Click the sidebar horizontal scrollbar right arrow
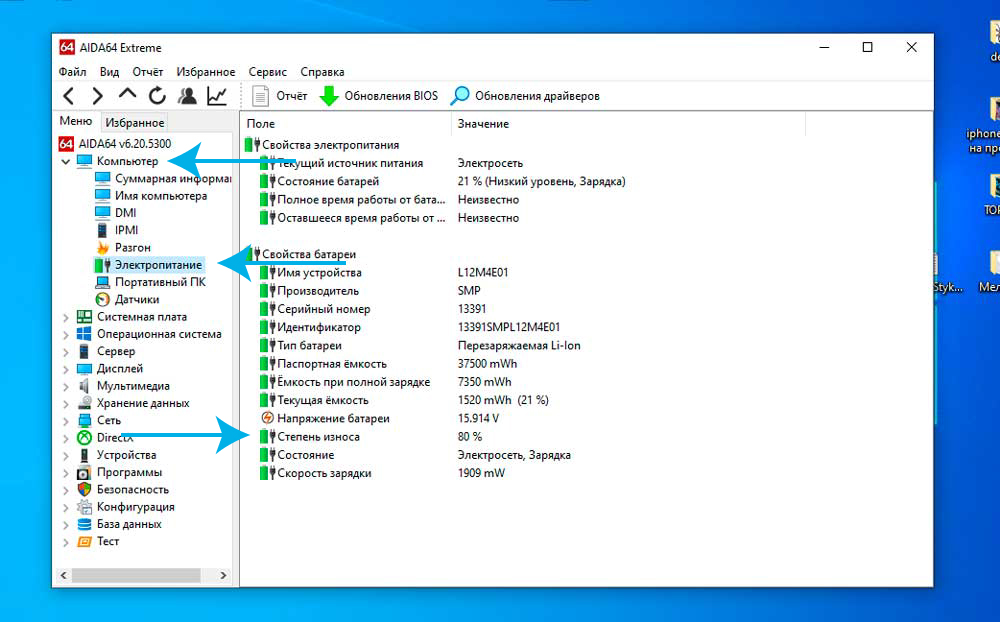Viewport: 1000px width, 622px height. click(223, 575)
